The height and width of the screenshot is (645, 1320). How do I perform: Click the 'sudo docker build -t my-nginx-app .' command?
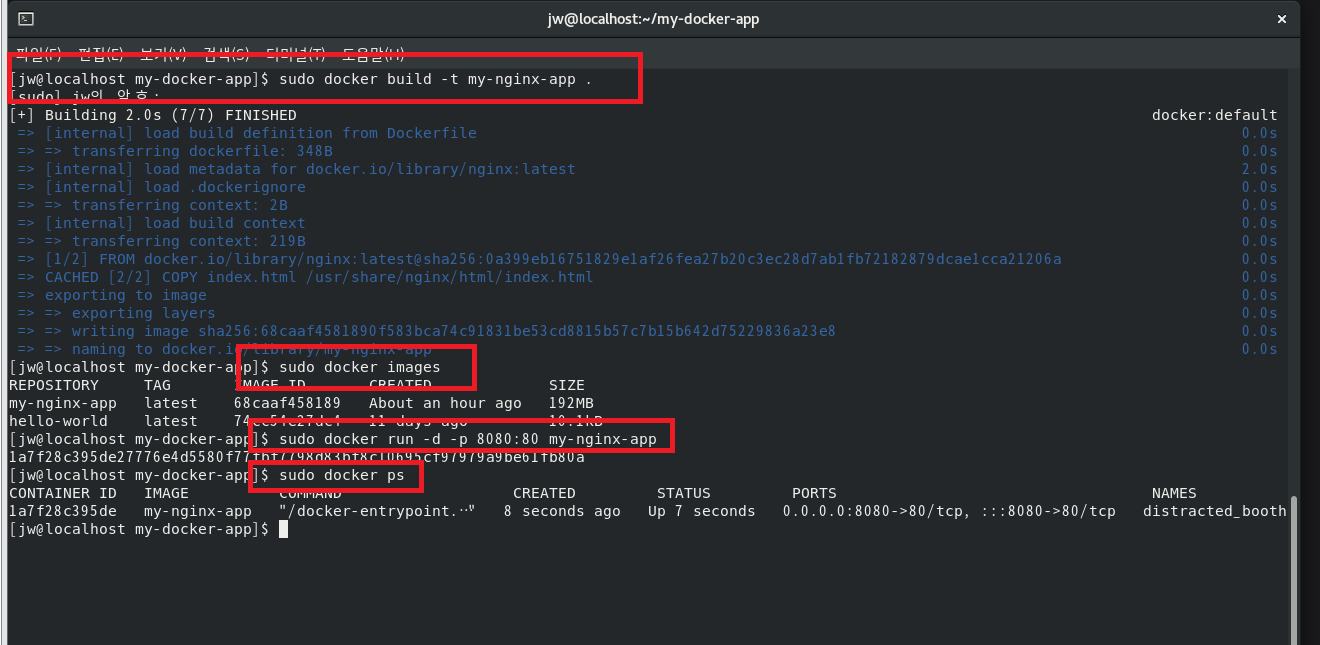coord(436,79)
